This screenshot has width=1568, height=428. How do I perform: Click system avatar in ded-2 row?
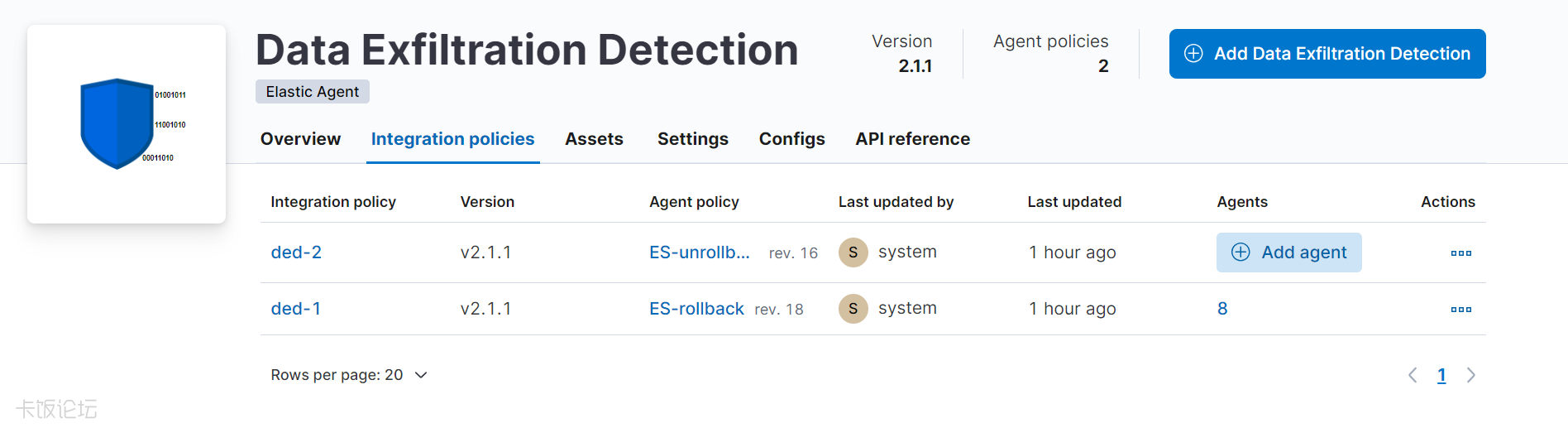click(853, 252)
